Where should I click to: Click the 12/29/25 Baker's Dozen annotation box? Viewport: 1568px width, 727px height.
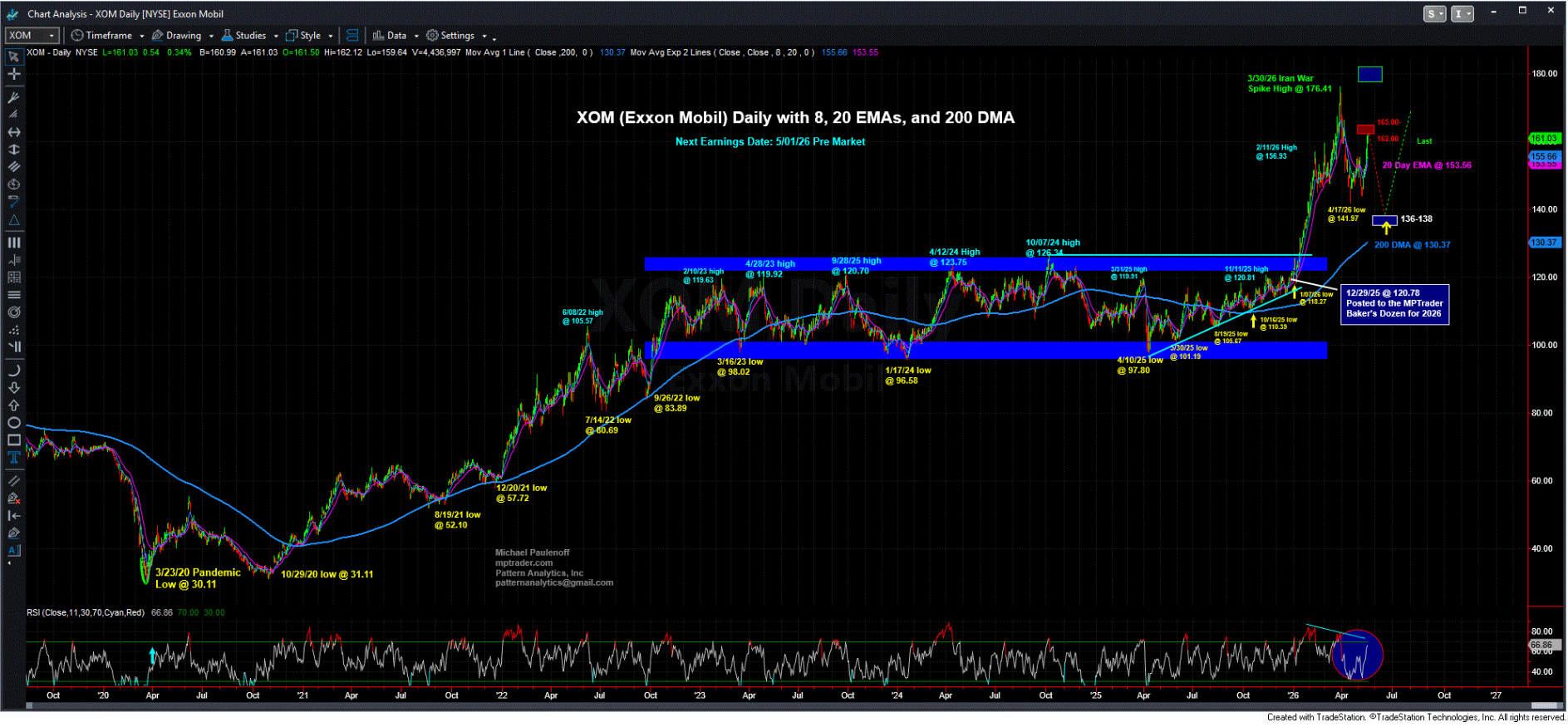tap(1394, 304)
